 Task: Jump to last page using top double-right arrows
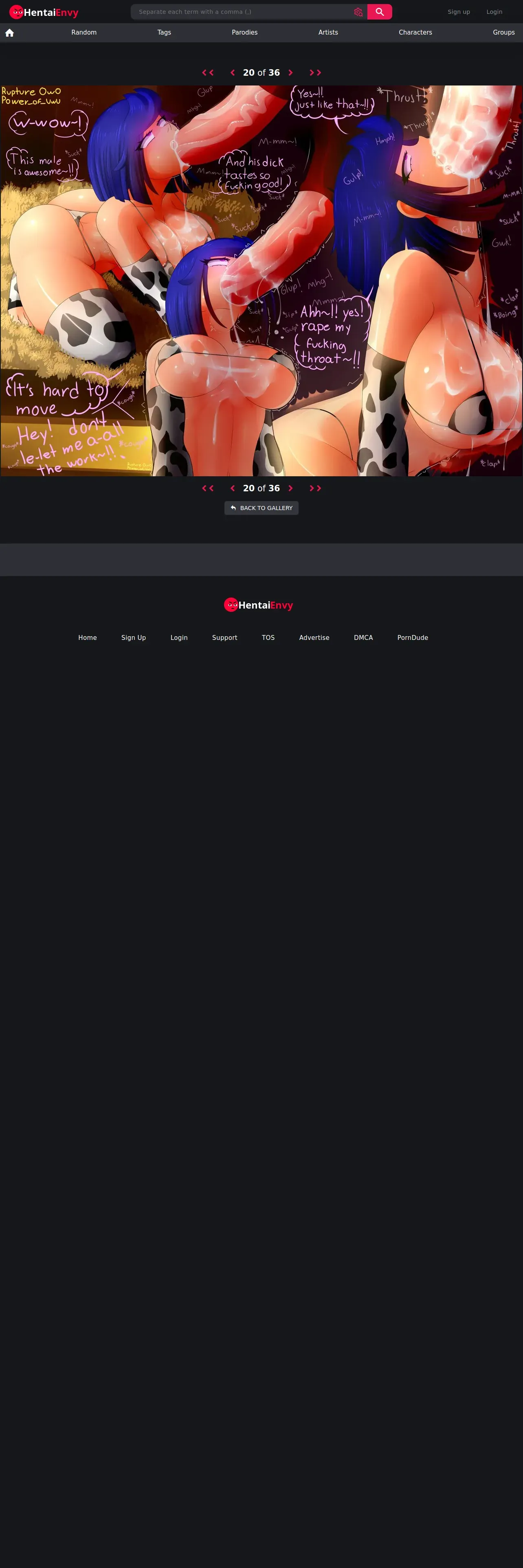[315, 72]
